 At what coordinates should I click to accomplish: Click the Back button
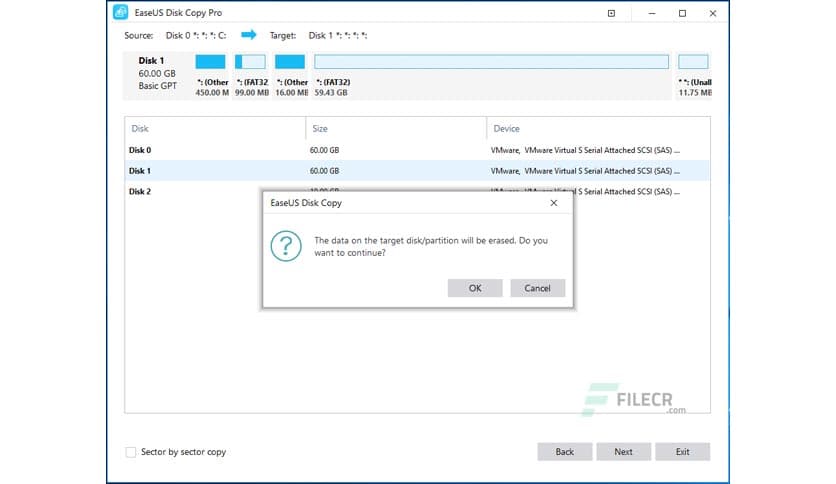point(565,451)
